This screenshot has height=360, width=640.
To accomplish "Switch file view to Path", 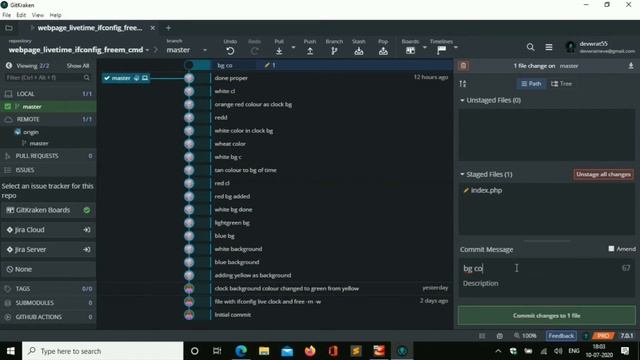I will tap(531, 84).
